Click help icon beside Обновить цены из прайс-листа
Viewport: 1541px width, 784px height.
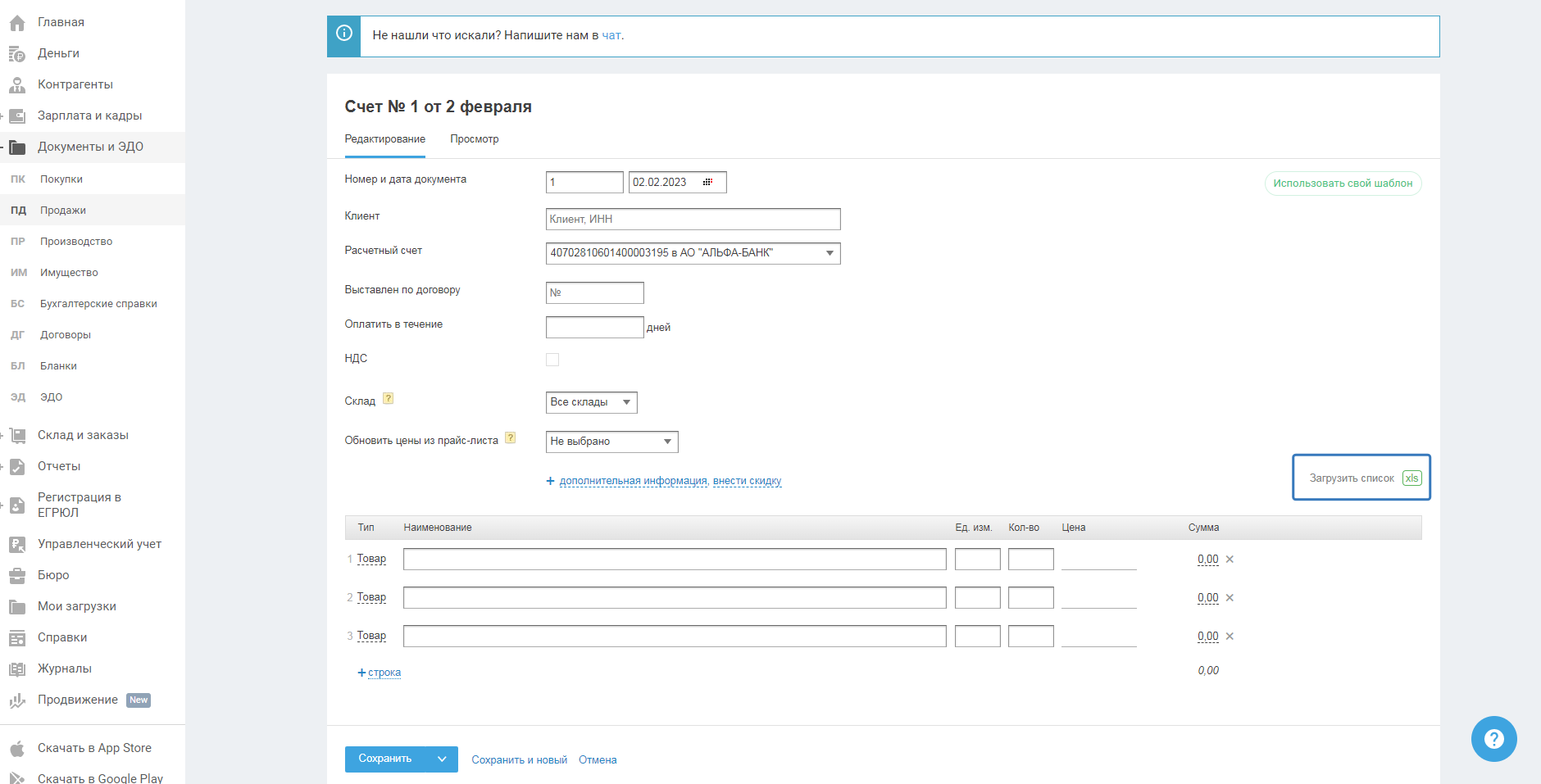point(510,438)
